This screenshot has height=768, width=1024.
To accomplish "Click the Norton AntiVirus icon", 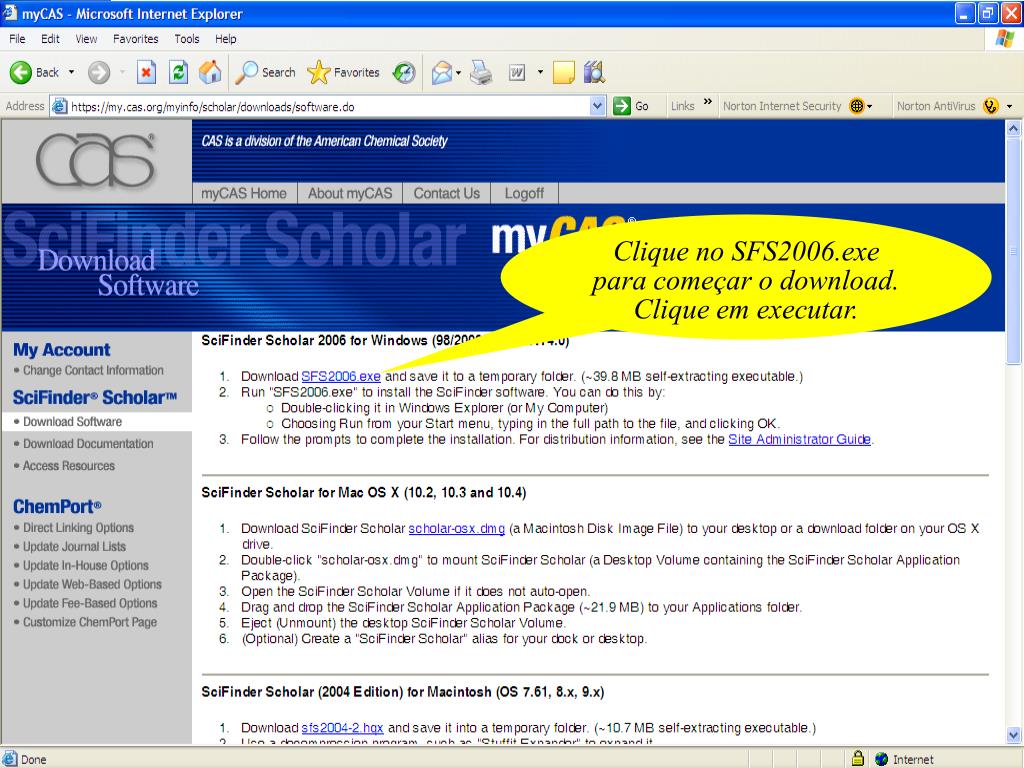I will tap(990, 106).
